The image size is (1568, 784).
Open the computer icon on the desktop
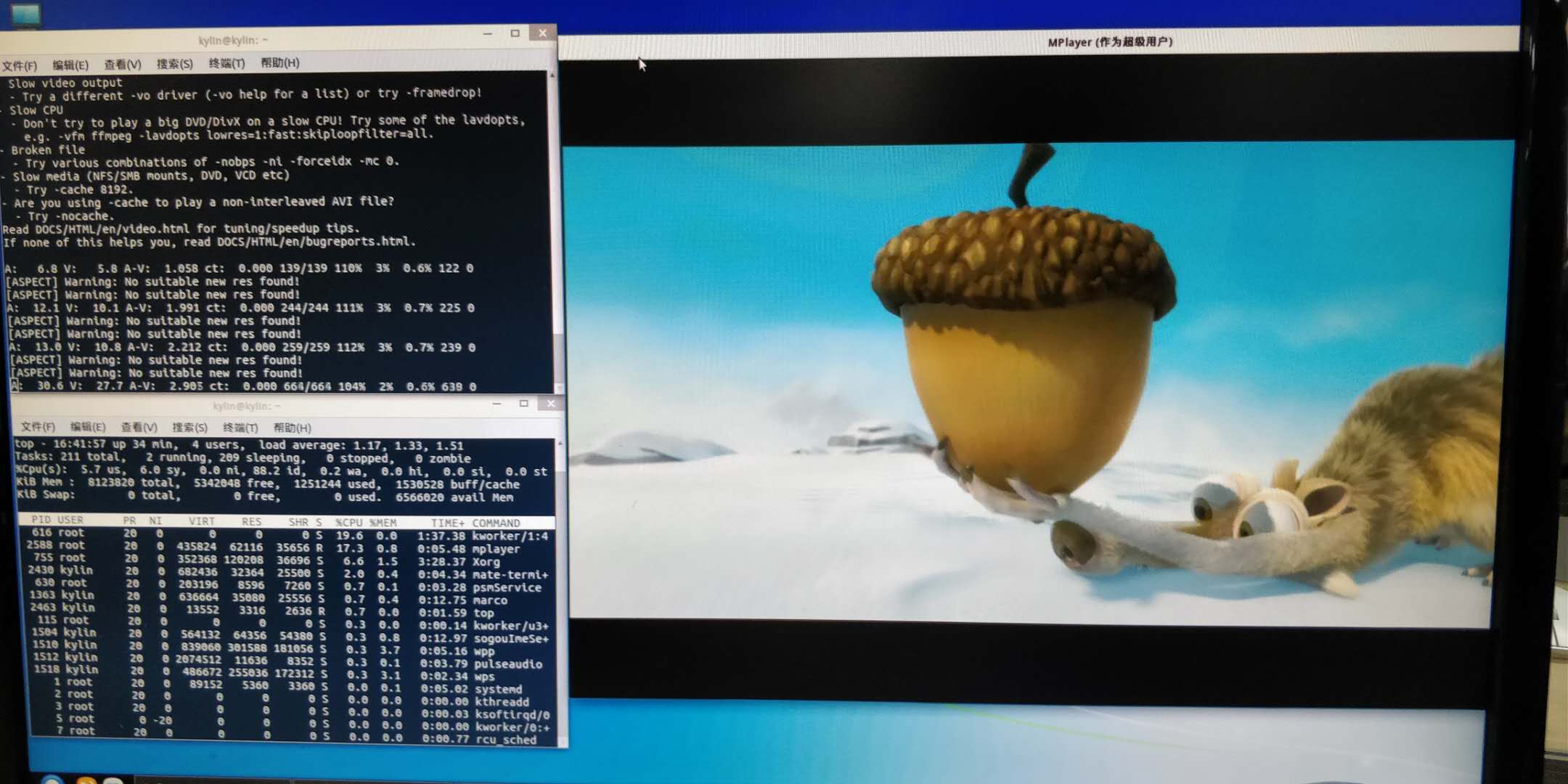point(26,13)
